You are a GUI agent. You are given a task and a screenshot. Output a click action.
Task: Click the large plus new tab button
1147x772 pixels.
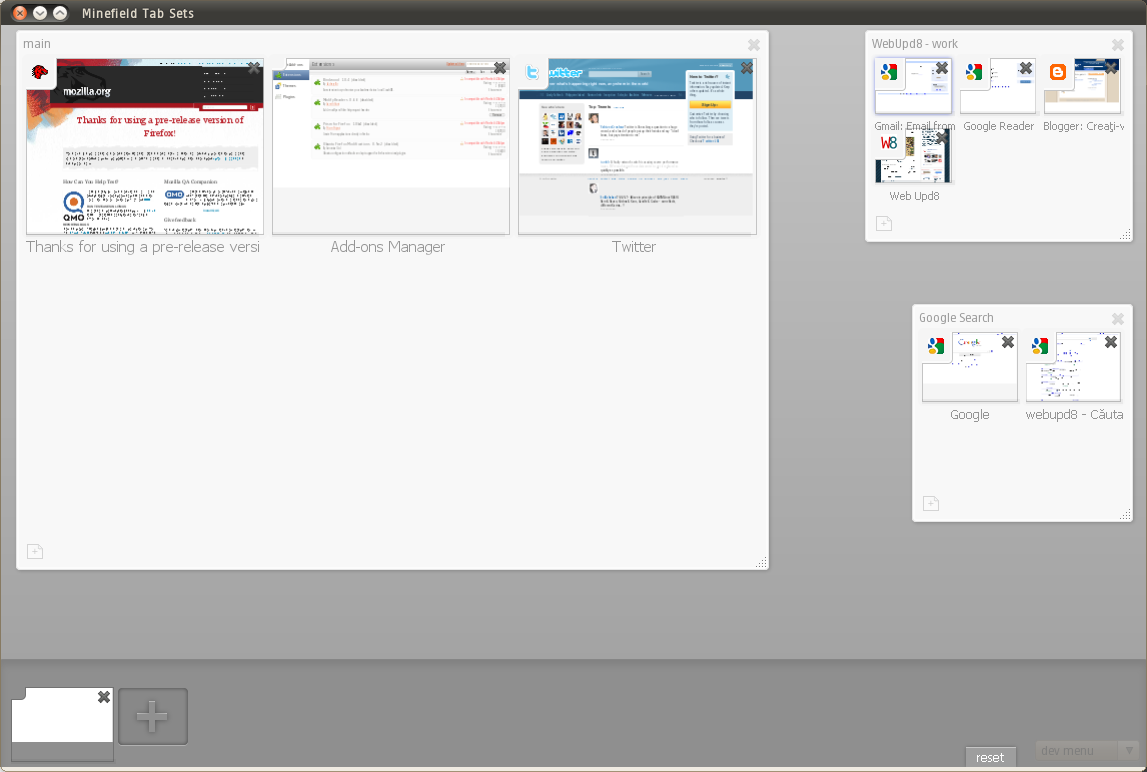click(153, 716)
